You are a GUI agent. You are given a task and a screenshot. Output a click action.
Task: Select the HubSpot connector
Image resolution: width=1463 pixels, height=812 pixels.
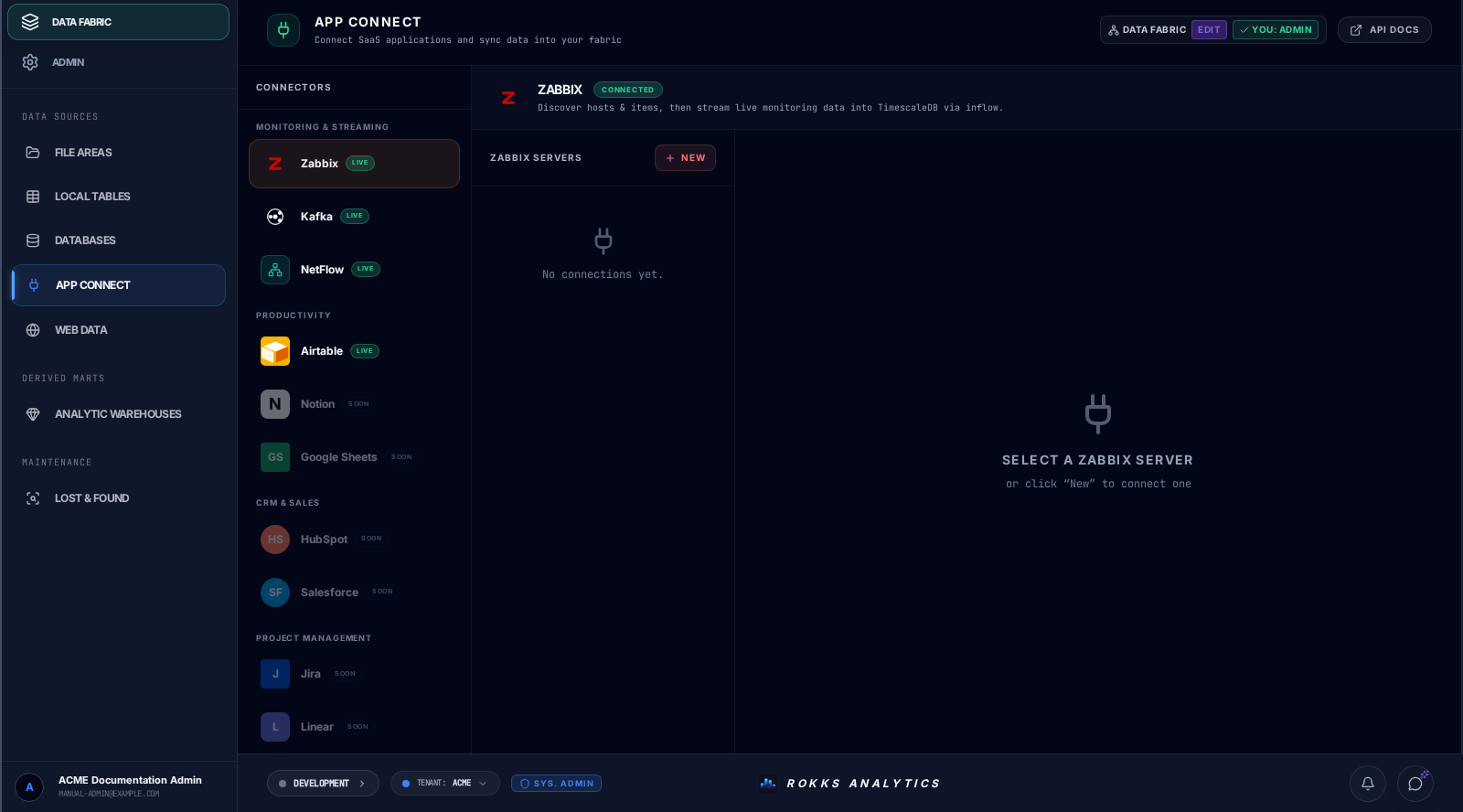[354, 540]
